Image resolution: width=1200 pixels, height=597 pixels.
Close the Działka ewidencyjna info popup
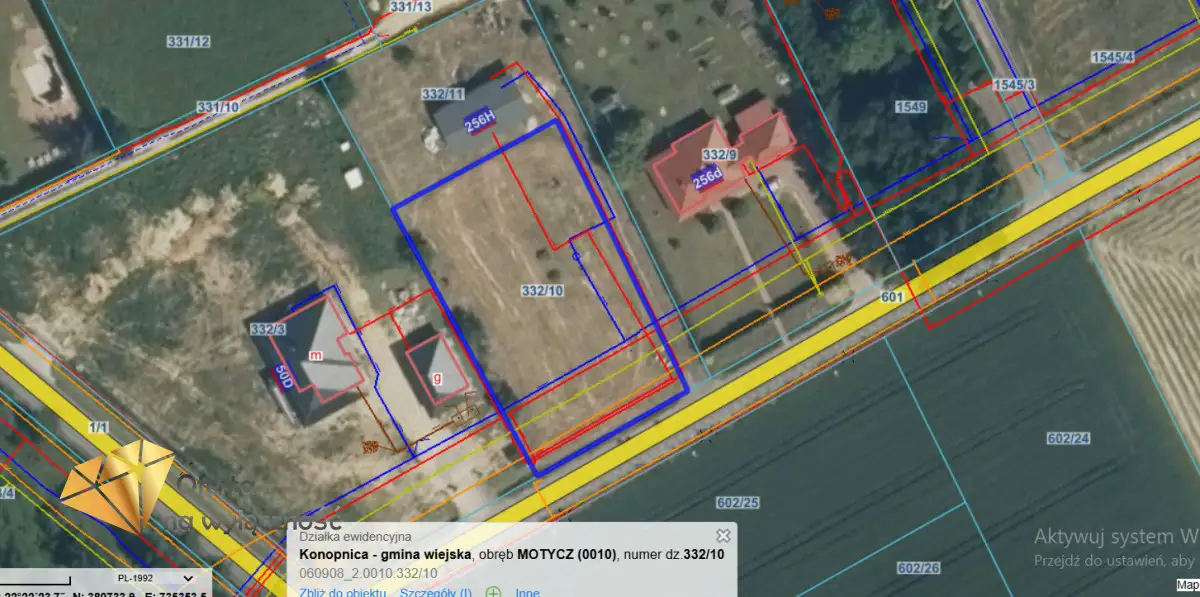(x=723, y=536)
